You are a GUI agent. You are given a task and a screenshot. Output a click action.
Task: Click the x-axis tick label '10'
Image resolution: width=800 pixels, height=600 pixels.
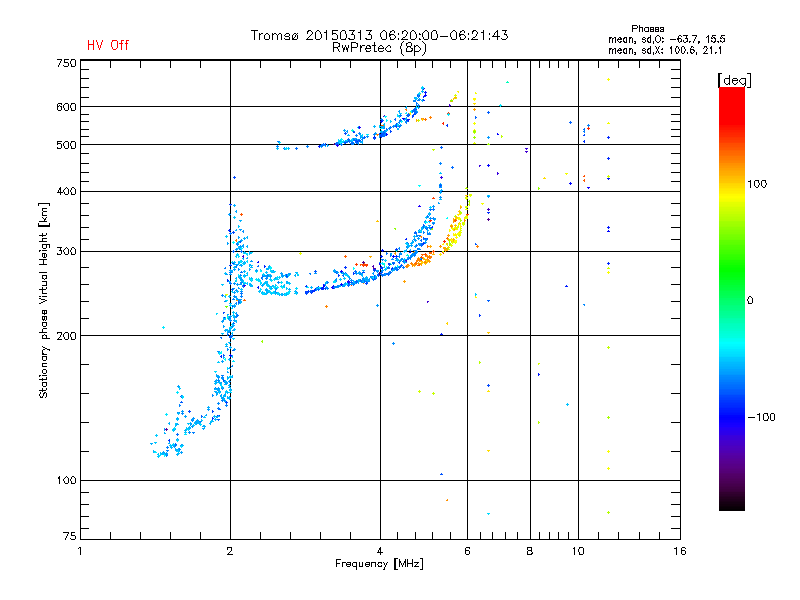click(578, 551)
